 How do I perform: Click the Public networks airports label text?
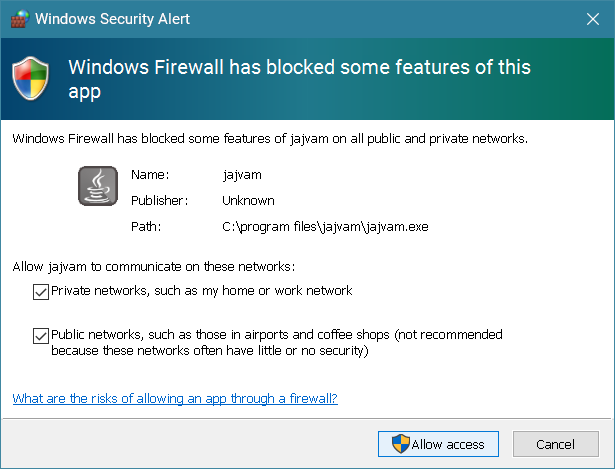(x=277, y=342)
